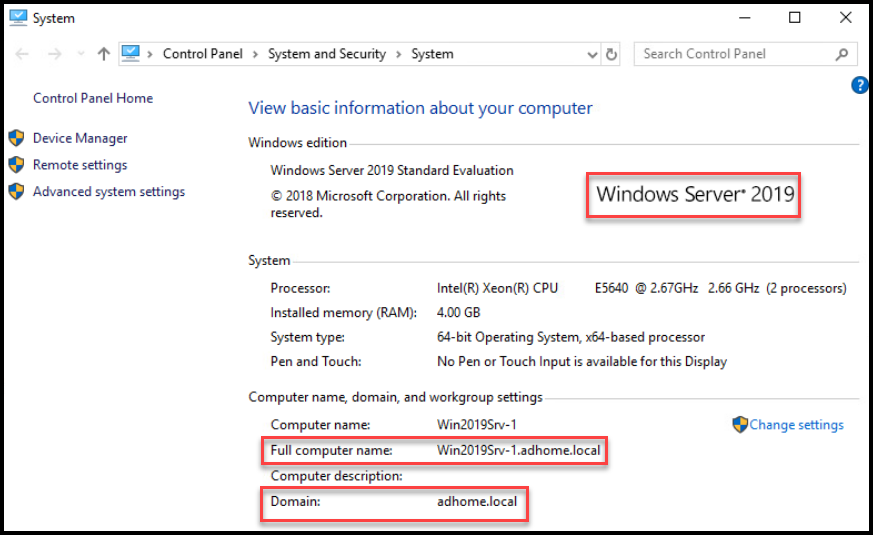Image resolution: width=873 pixels, height=535 pixels.
Task: Click the 64-bit Operating System value
Action: (571, 337)
